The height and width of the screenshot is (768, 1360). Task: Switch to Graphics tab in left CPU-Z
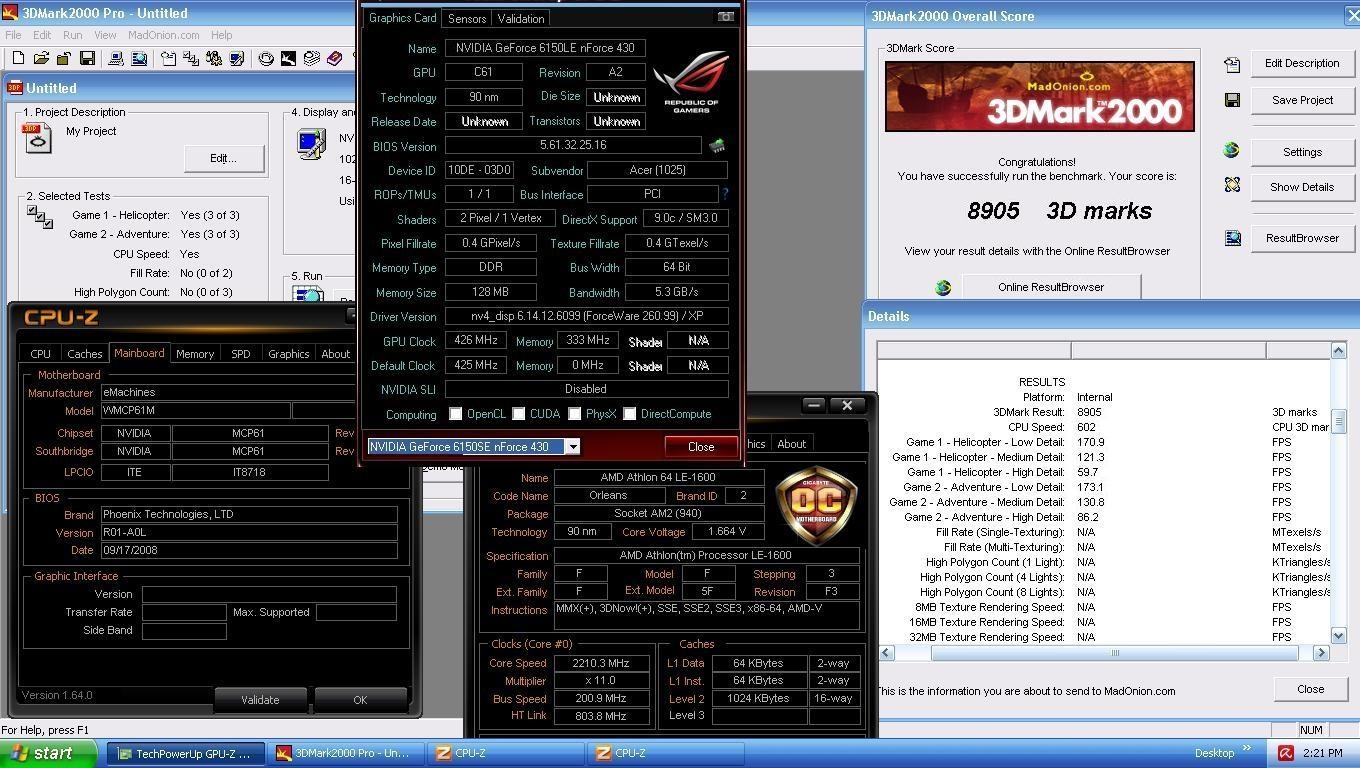(289, 354)
